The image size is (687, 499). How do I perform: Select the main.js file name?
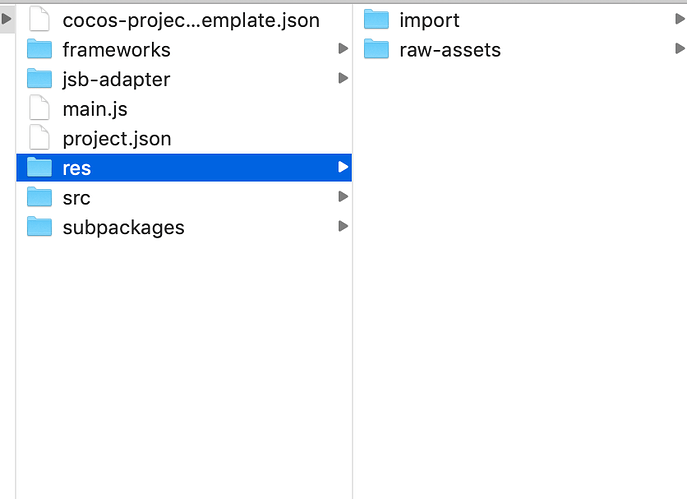pyautogui.click(x=95, y=109)
